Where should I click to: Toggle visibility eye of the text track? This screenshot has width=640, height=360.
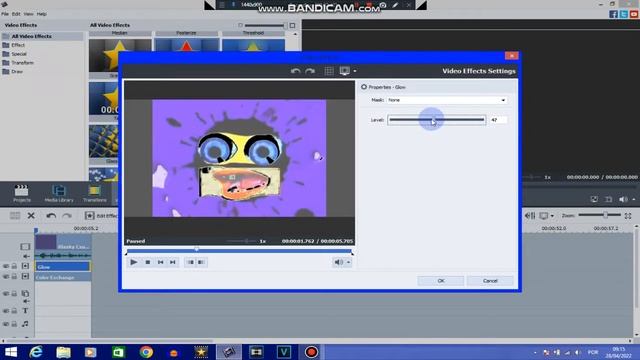coord(6,311)
